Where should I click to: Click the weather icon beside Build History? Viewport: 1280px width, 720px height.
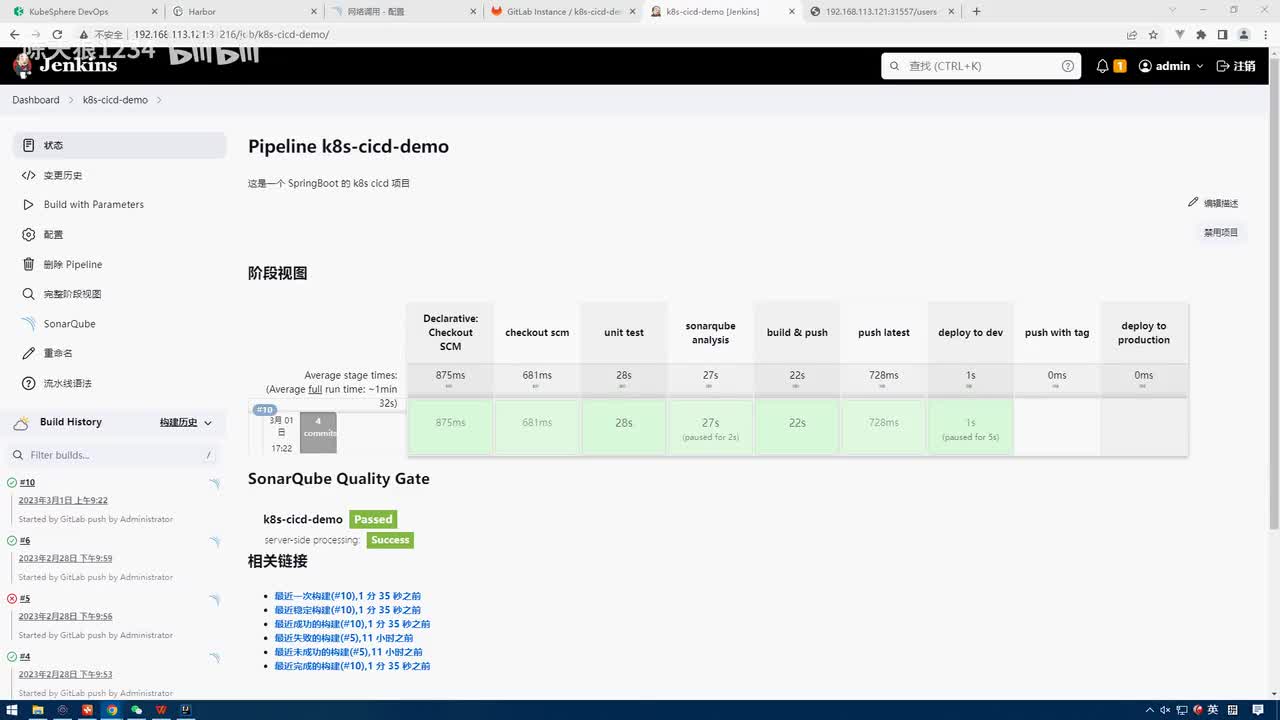pyautogui.click(x=21, y=423)
